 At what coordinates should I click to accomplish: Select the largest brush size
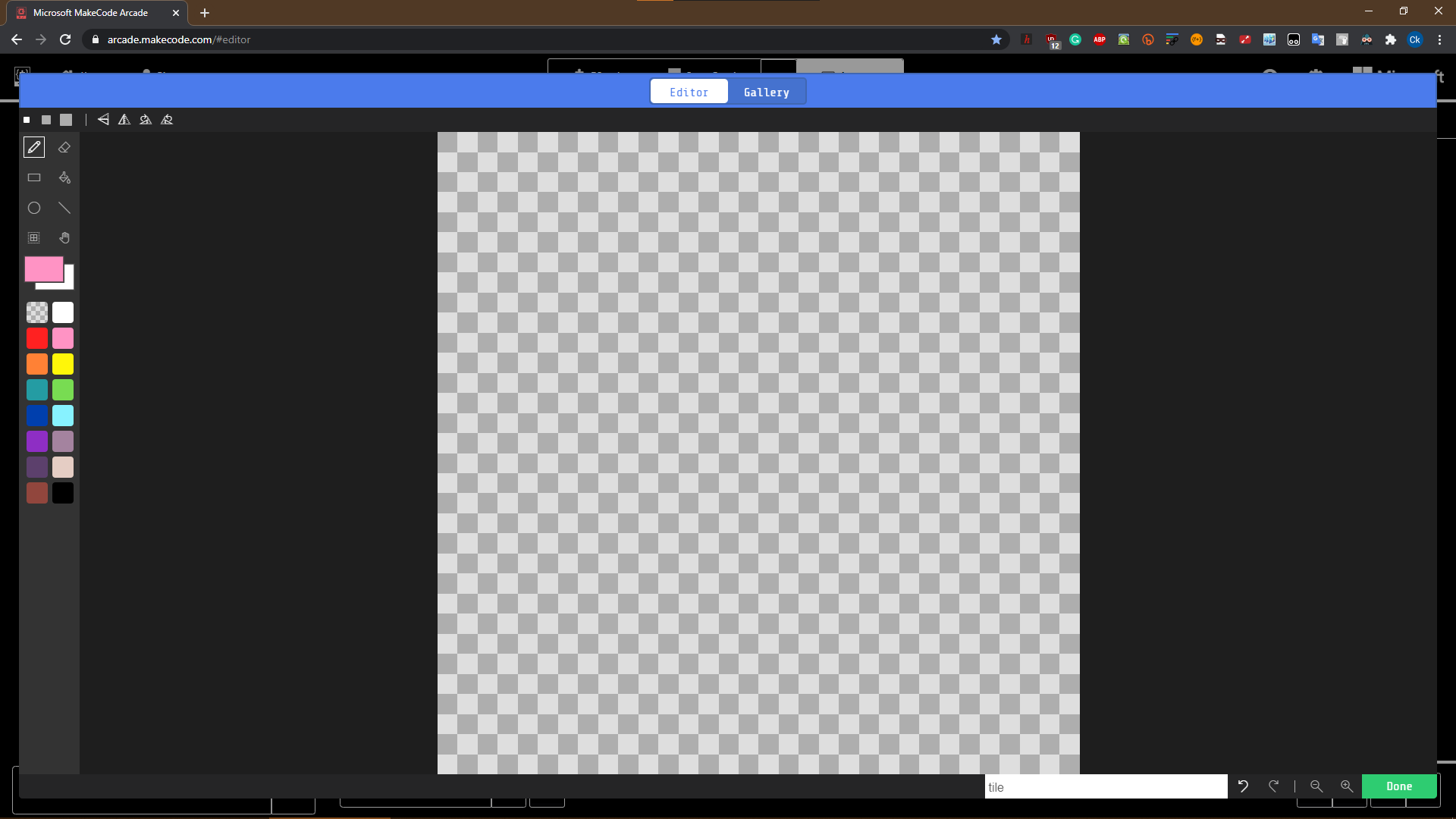(x=65, y=120)
